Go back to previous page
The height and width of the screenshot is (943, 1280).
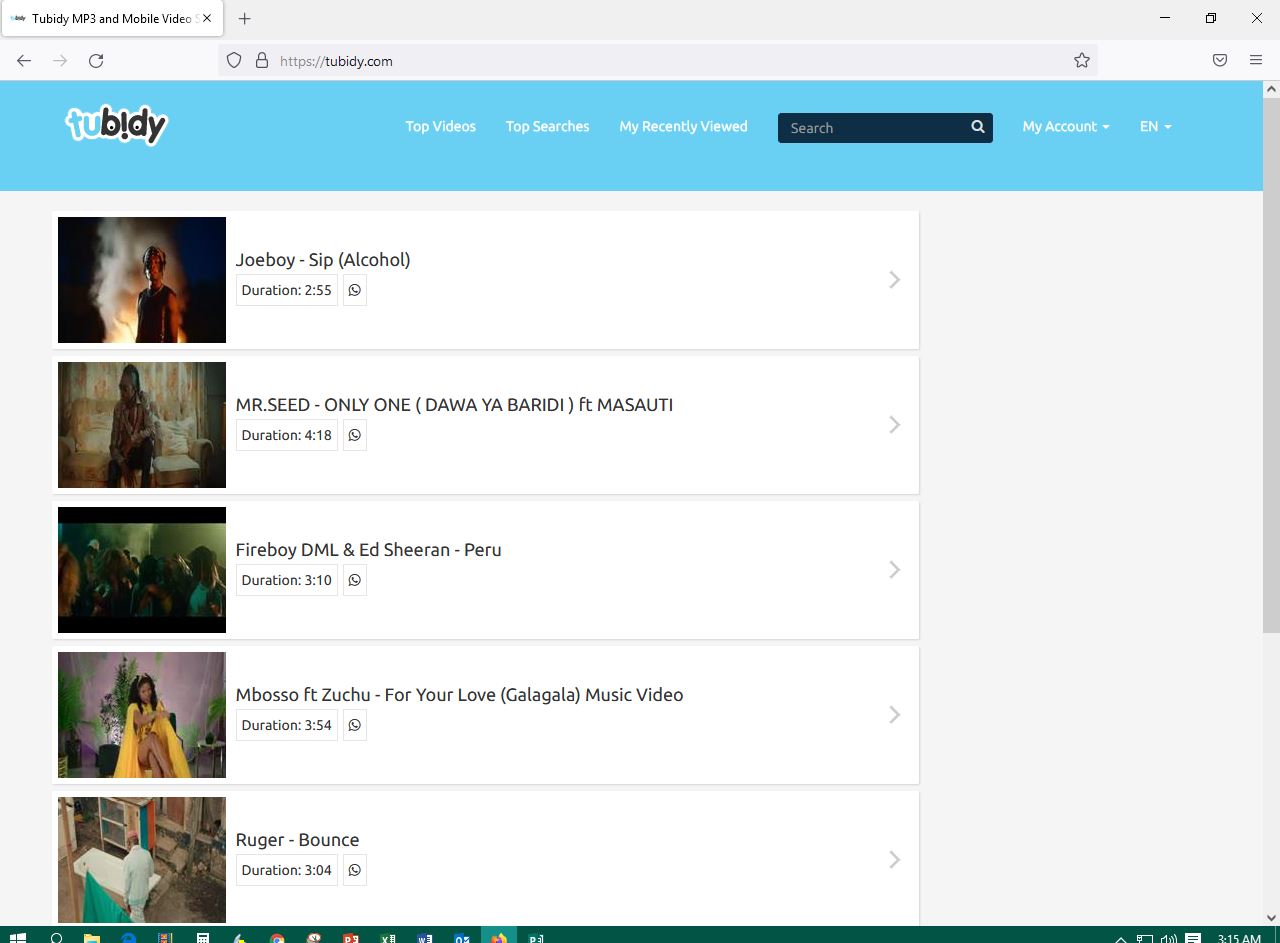pyautogui.click(x=24, y=61)
